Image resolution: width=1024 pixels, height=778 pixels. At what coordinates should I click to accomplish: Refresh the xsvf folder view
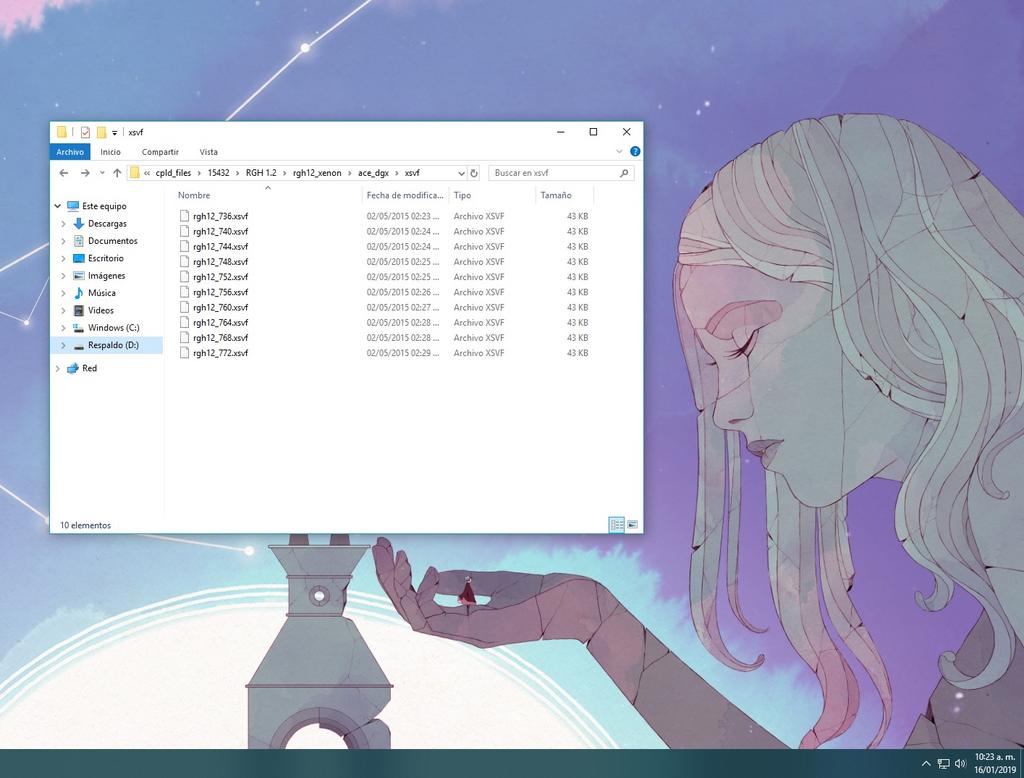point(474,173)
